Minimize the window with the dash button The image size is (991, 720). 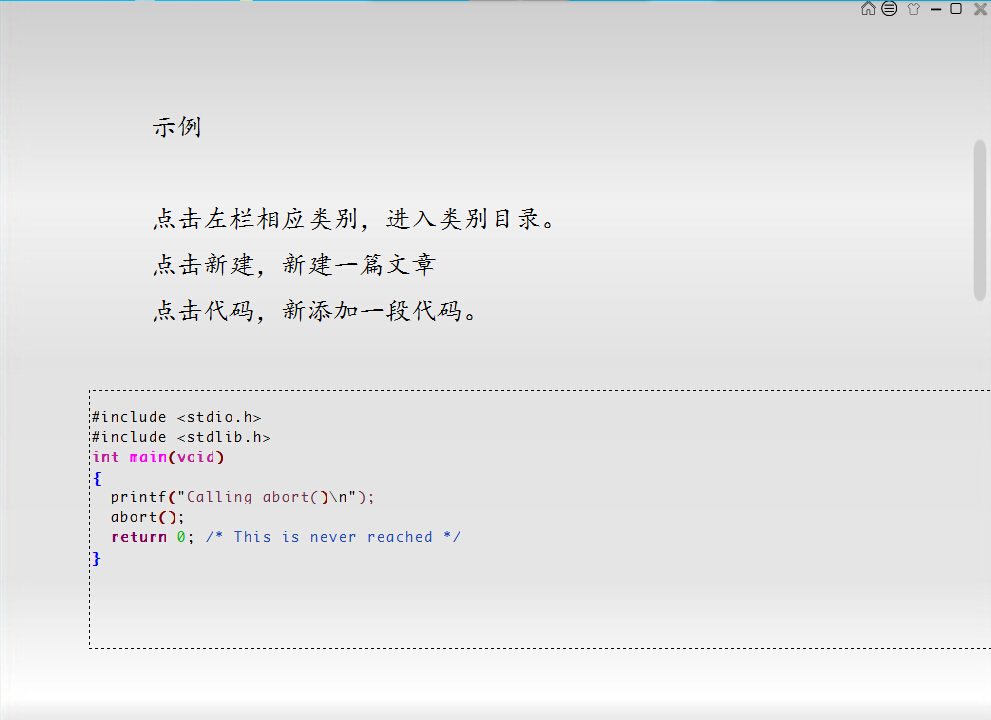pos(936,9)
